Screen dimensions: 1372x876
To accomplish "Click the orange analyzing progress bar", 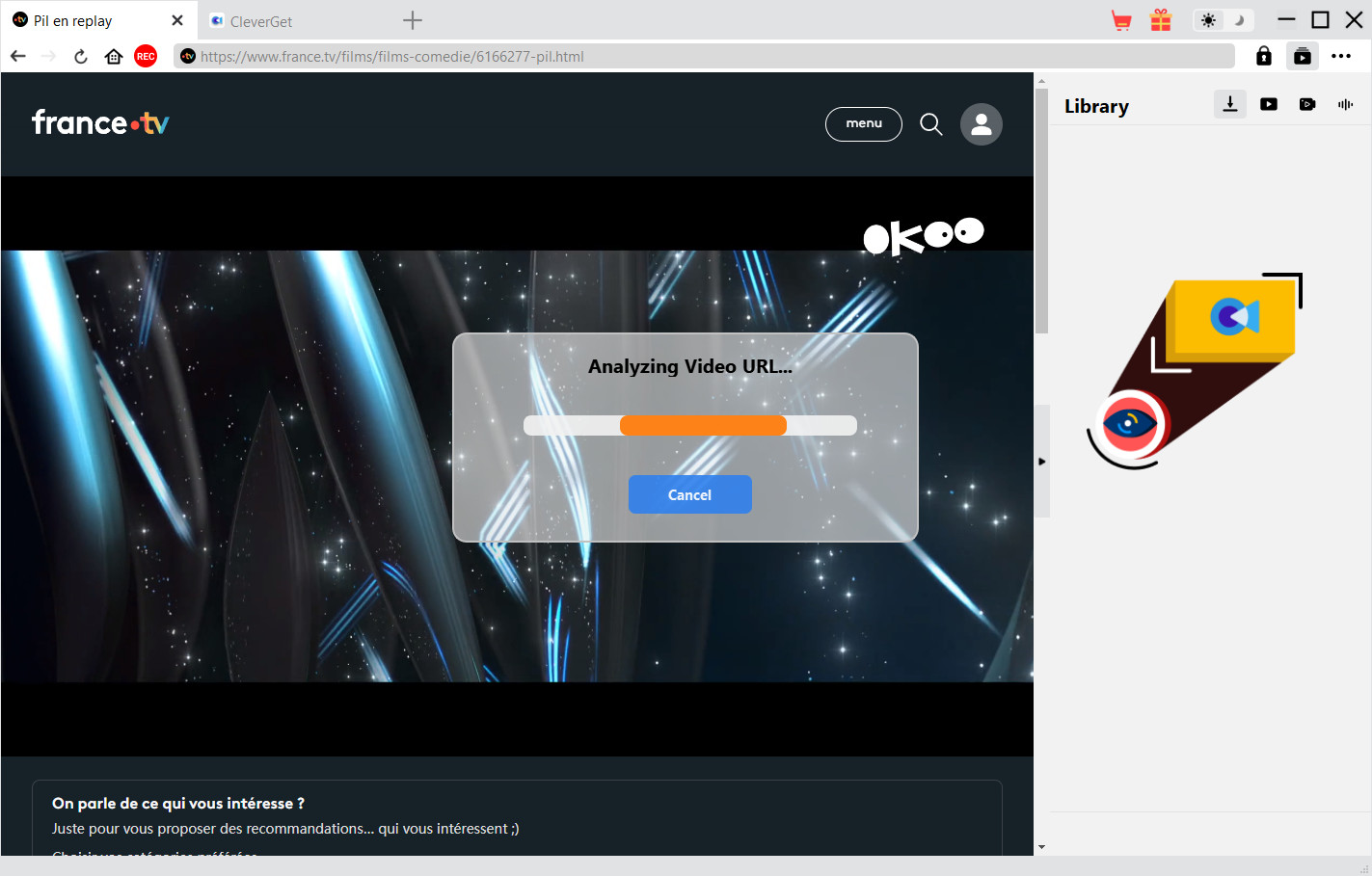I will 703,426.
